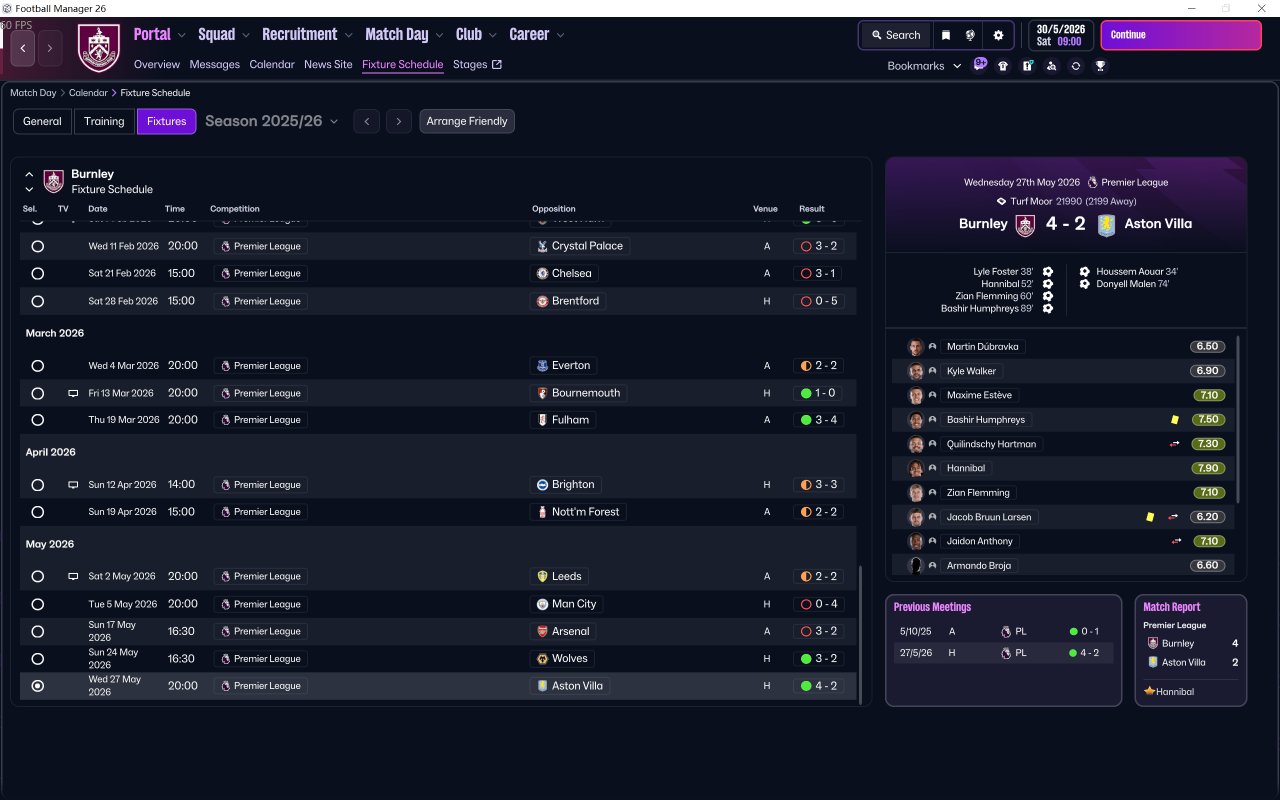Open the Burnley club crest in header
1280x800 pixels.
[99, 48]
